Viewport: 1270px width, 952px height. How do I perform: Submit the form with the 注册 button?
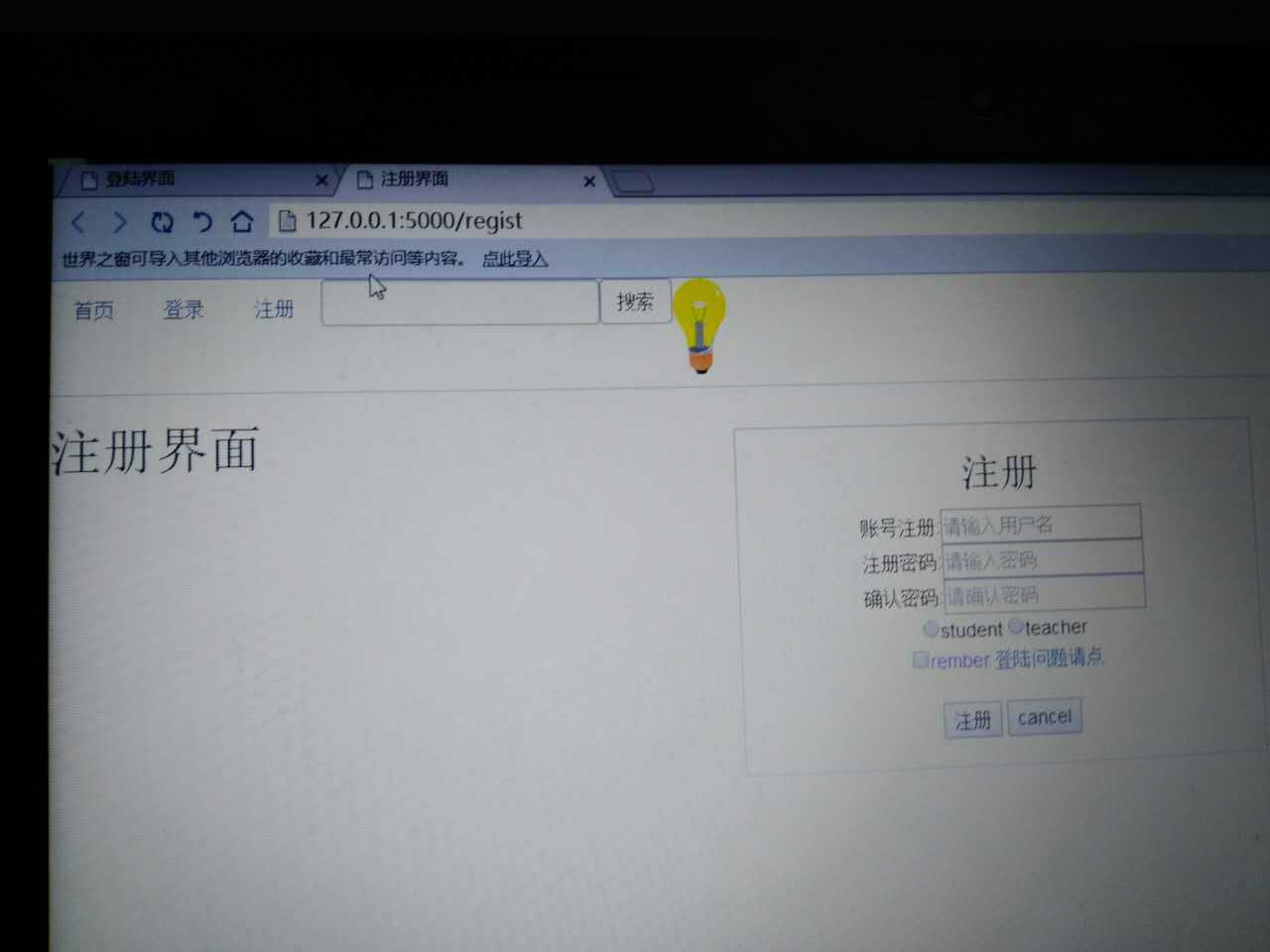973,720
